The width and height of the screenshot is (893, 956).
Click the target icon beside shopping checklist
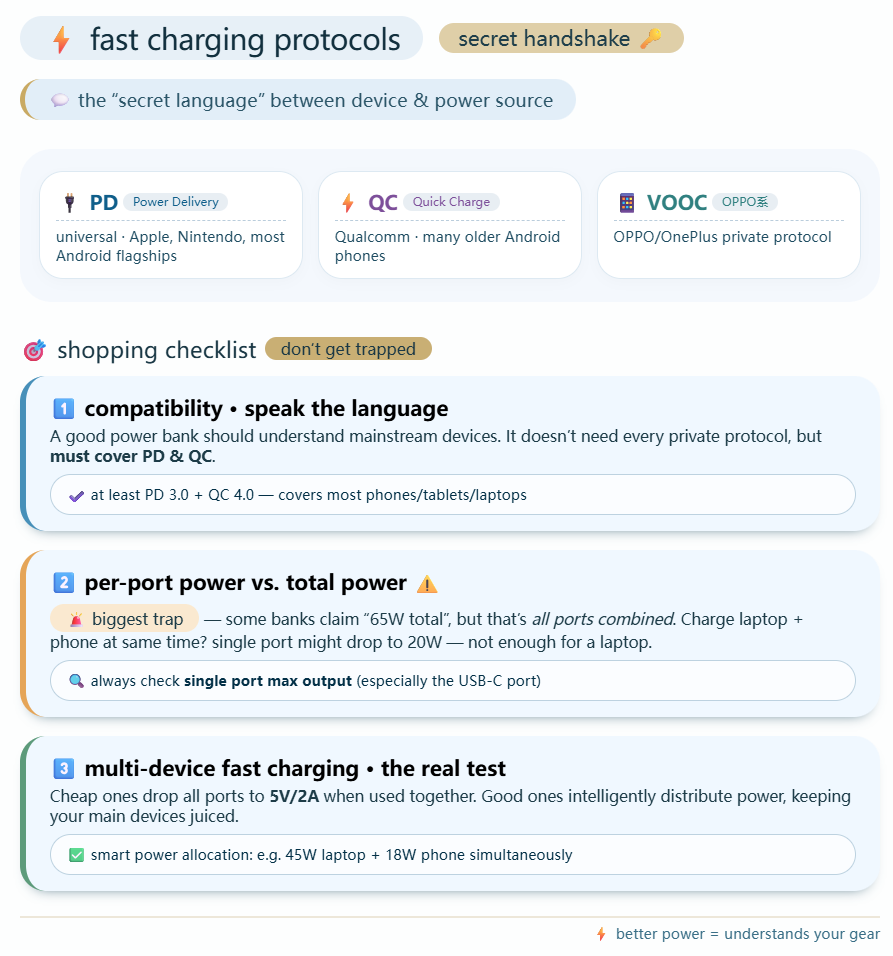(x=34, y=351)
